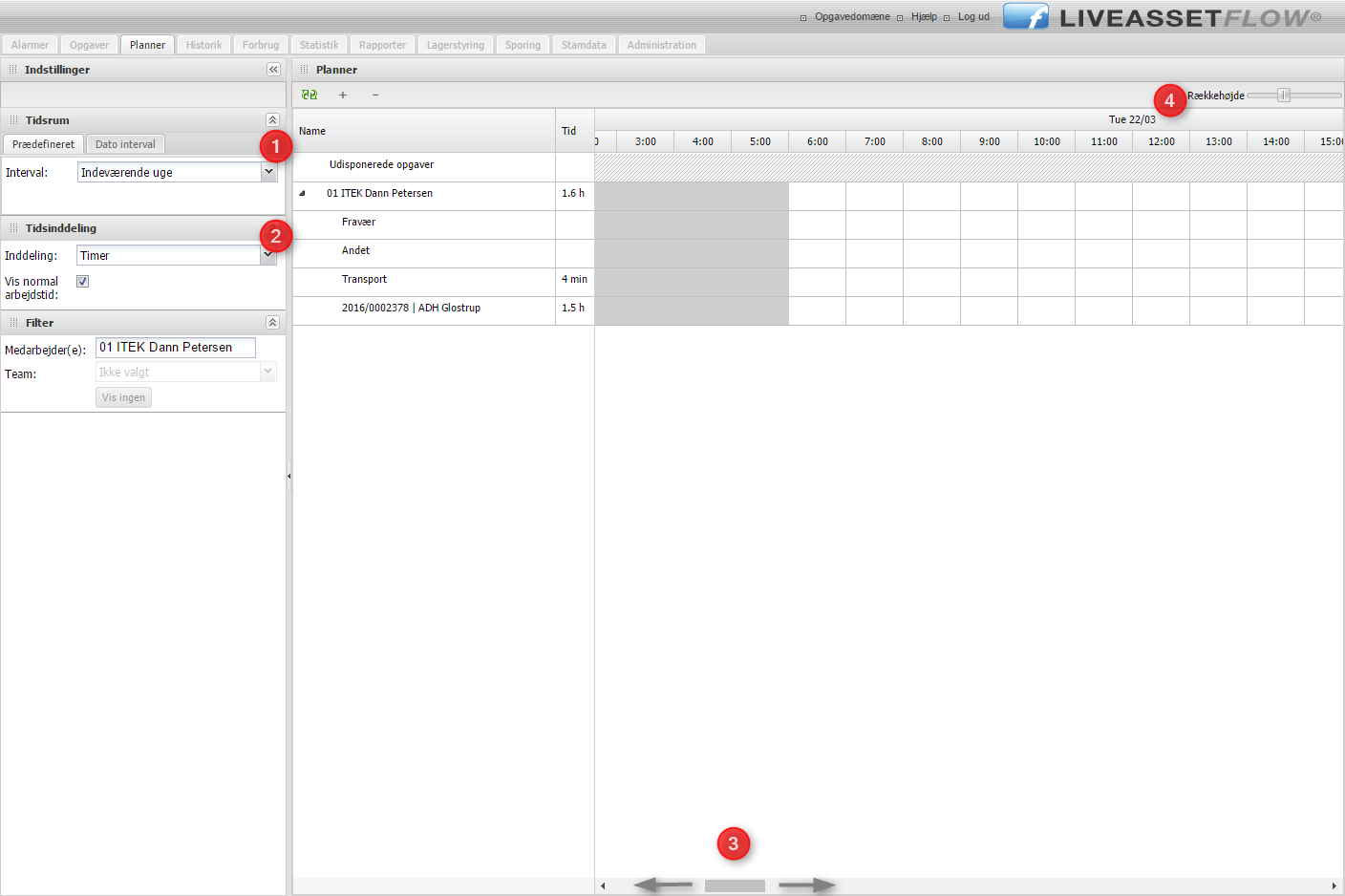Open the Interval dropdown
The image size is (1345, 896).
pos(268,172)
